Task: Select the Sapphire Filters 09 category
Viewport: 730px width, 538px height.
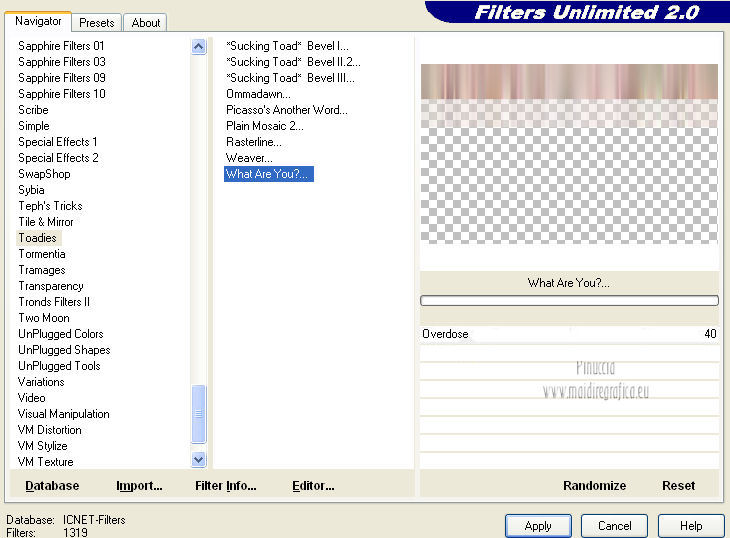Action: [62, 78]
